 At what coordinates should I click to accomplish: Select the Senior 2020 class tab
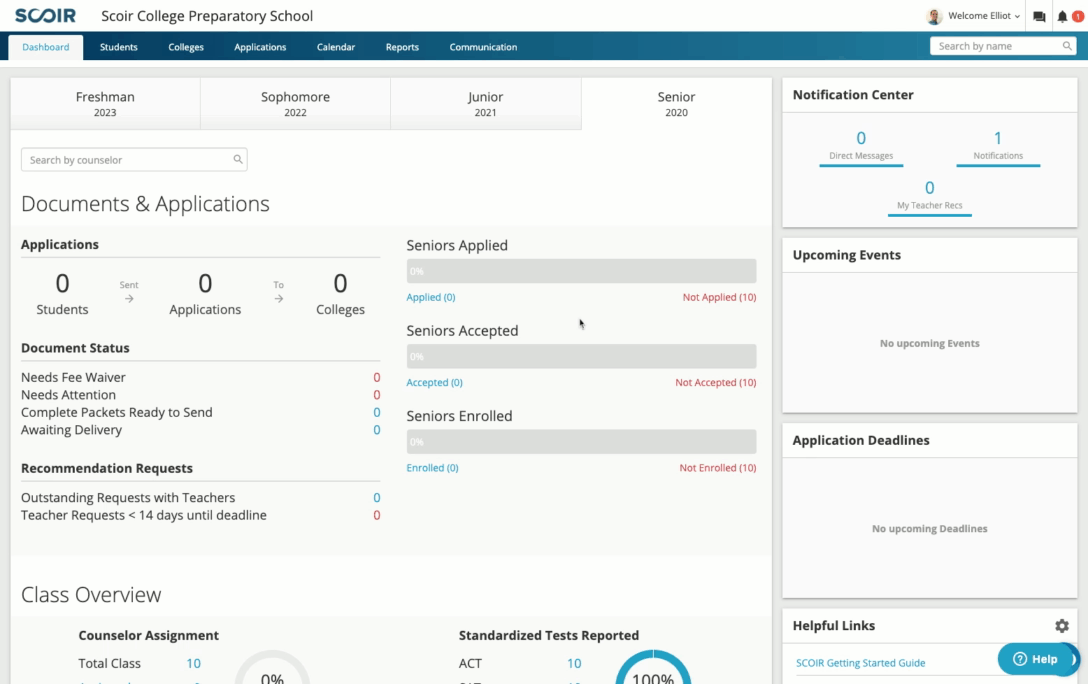coord(677,103)
